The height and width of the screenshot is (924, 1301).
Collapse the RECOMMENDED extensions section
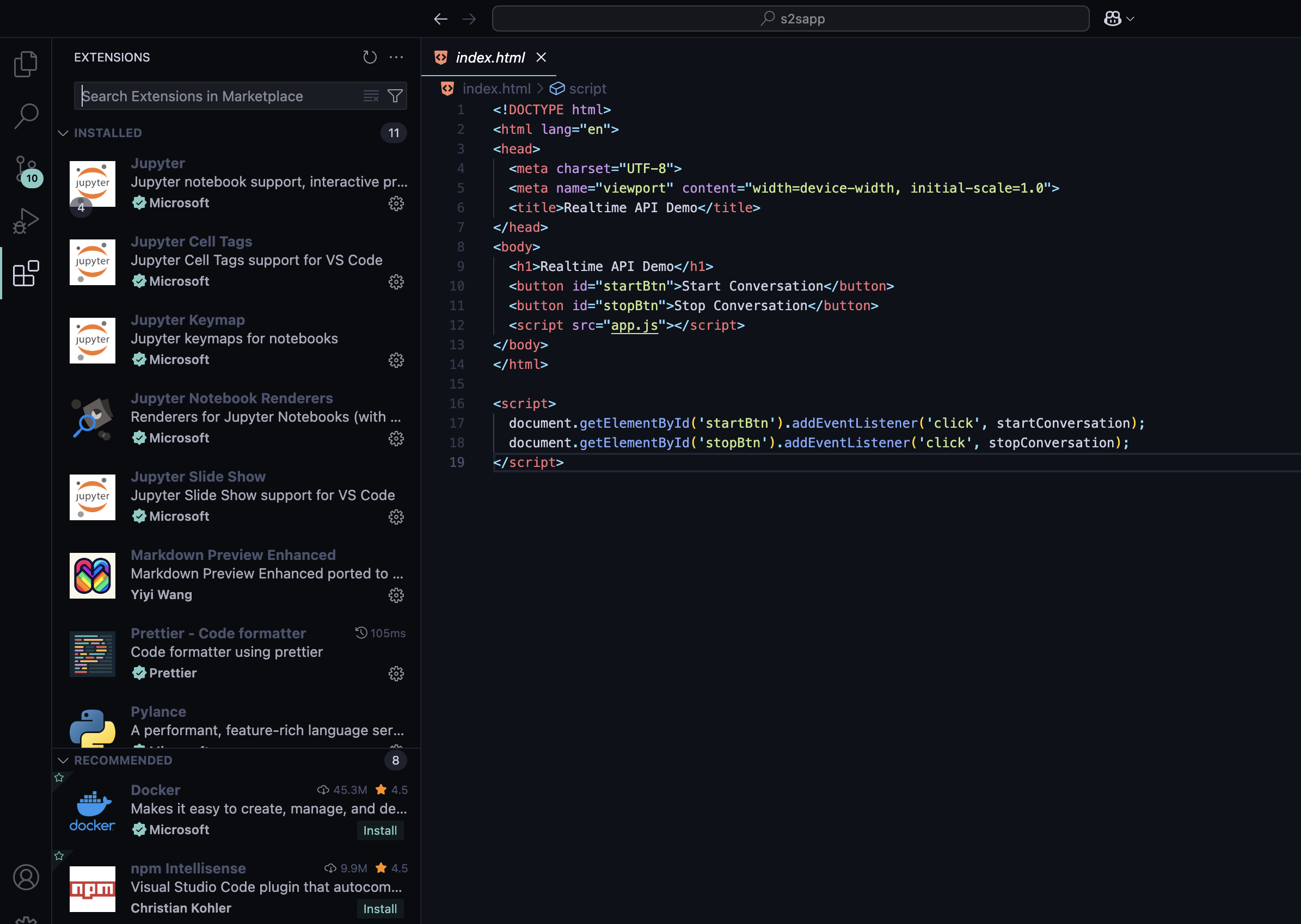pyautogui.click(x=63, y=761)
